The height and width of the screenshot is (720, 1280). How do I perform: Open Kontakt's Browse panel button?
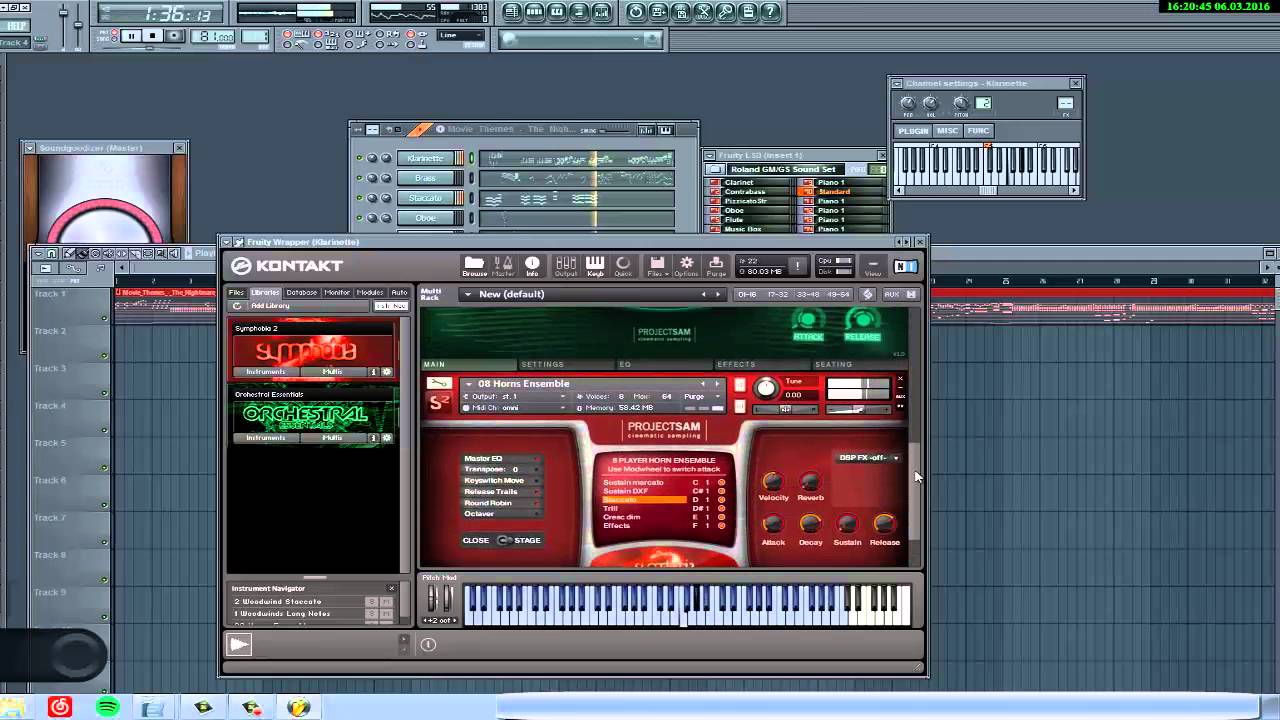coord(474,266)
